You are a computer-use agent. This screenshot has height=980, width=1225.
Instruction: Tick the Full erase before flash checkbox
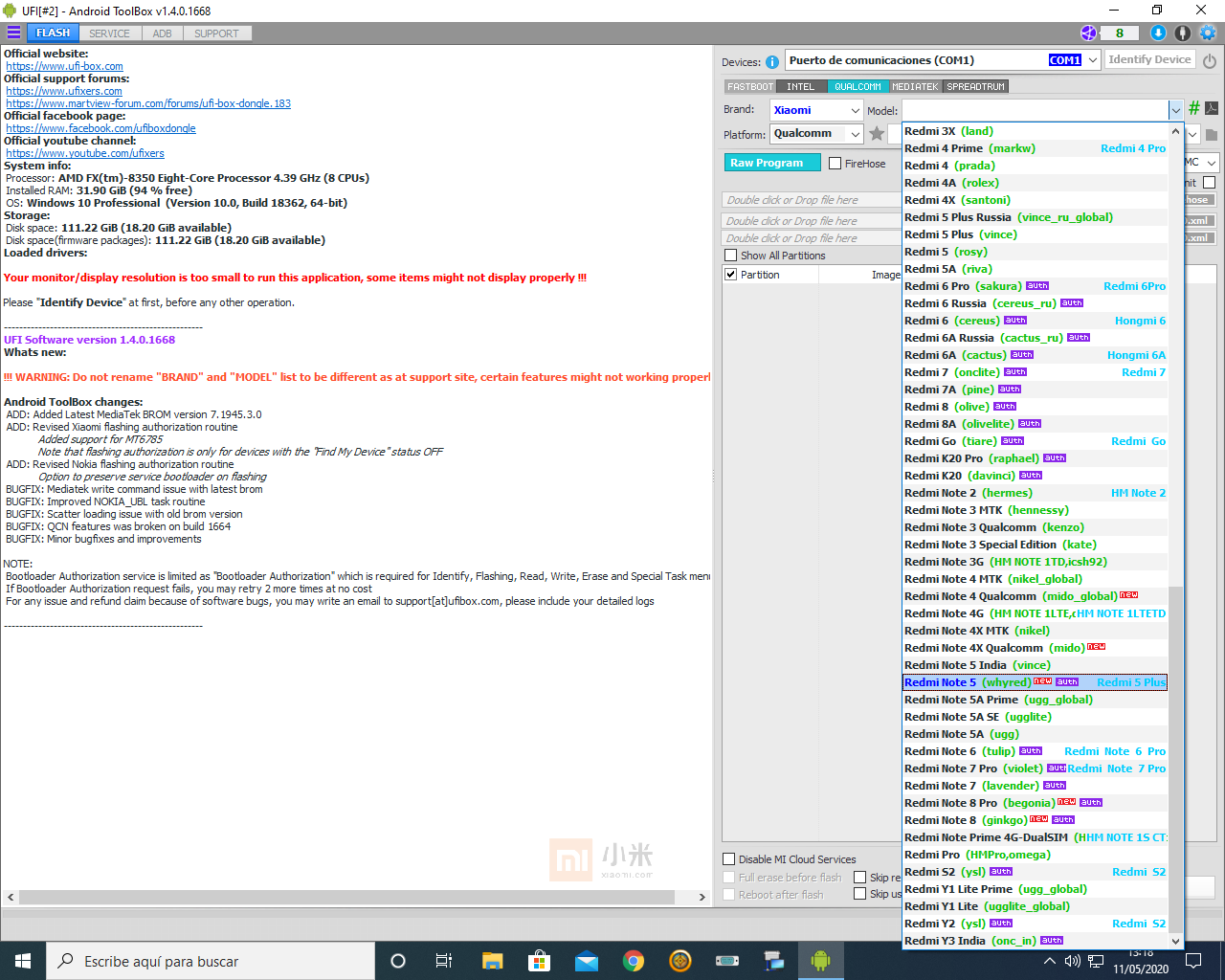coord(729,878)
